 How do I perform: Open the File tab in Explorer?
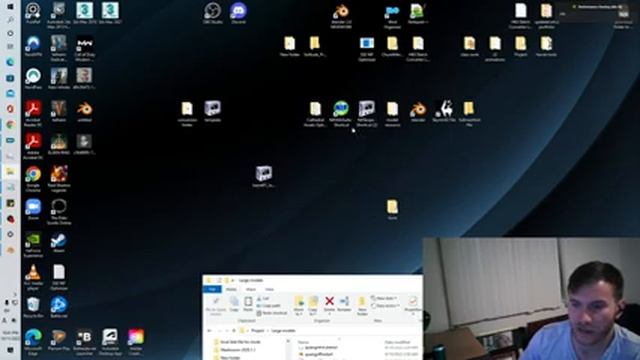[212, 289]
